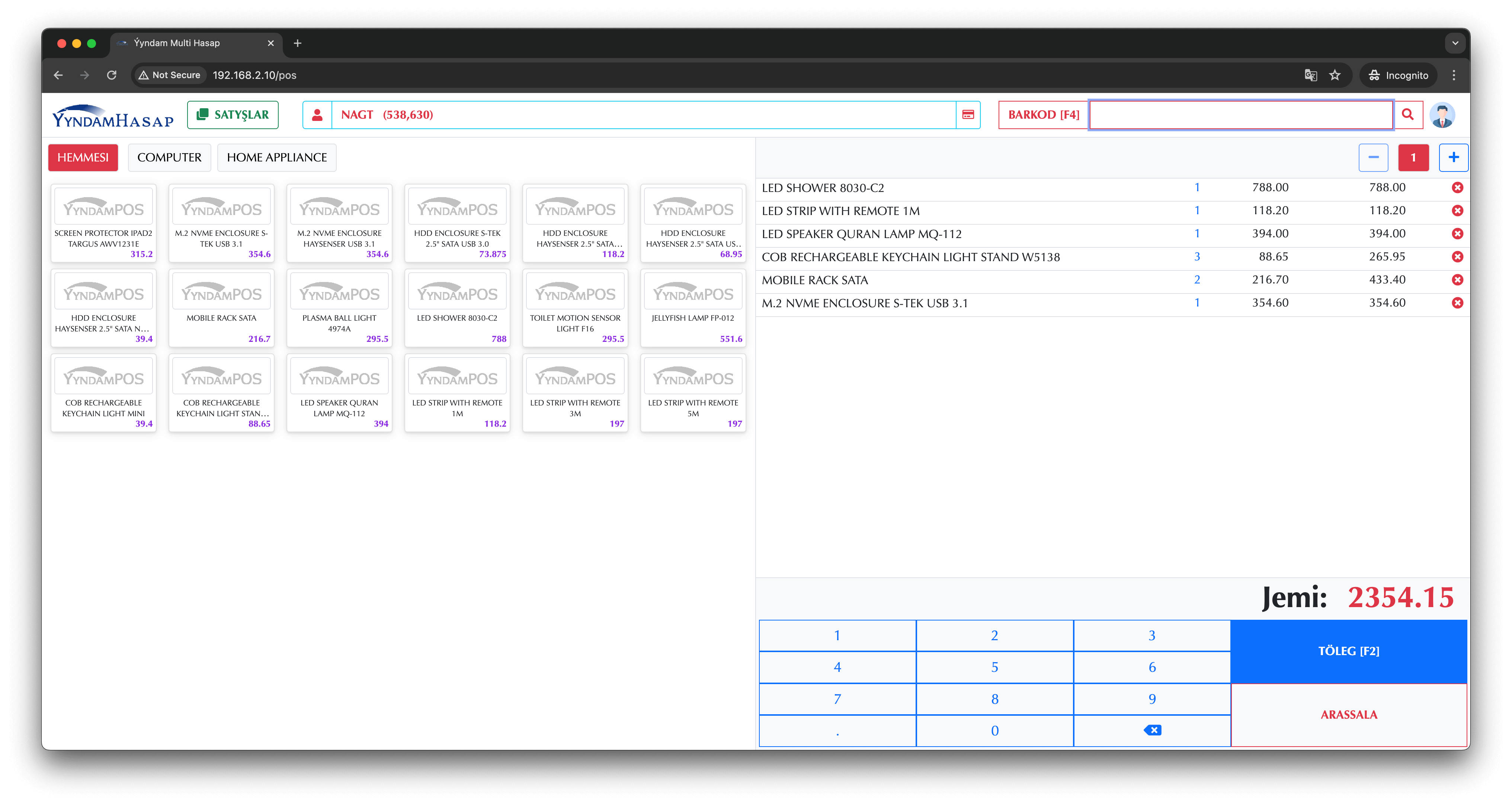Bookmark this page with star icon
Image resolution: width=1512 pixels, height=805 pixels.
click(1335, 75)
